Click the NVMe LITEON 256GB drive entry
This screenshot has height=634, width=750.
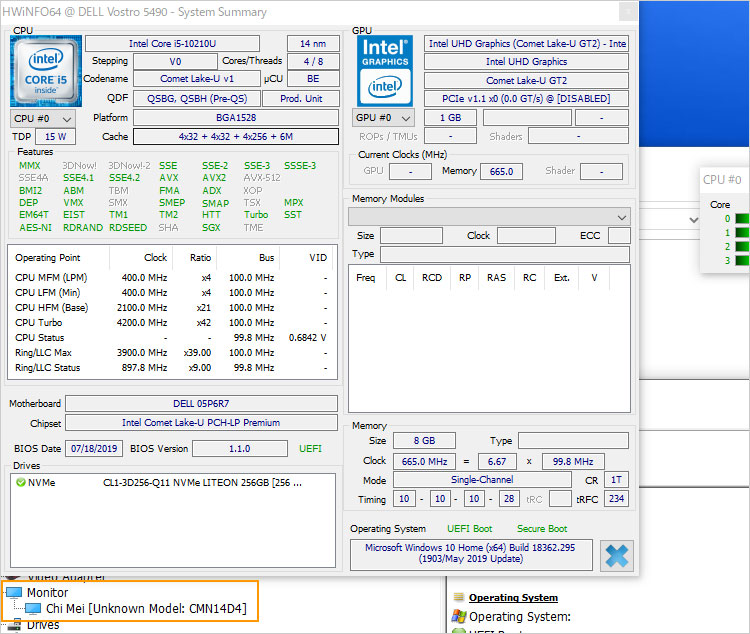(173, 482)
